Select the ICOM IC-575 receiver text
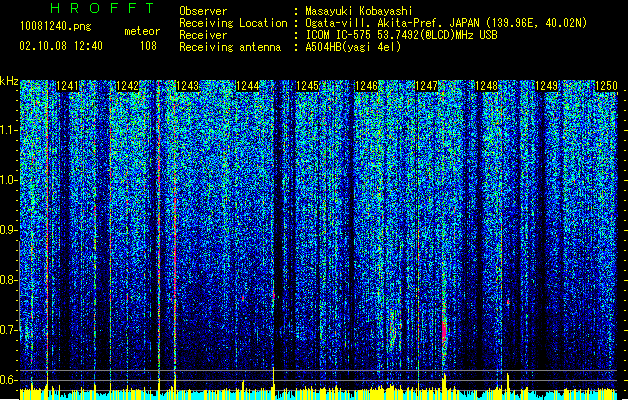This screenshot has height=400, width=629. [401, 35]
